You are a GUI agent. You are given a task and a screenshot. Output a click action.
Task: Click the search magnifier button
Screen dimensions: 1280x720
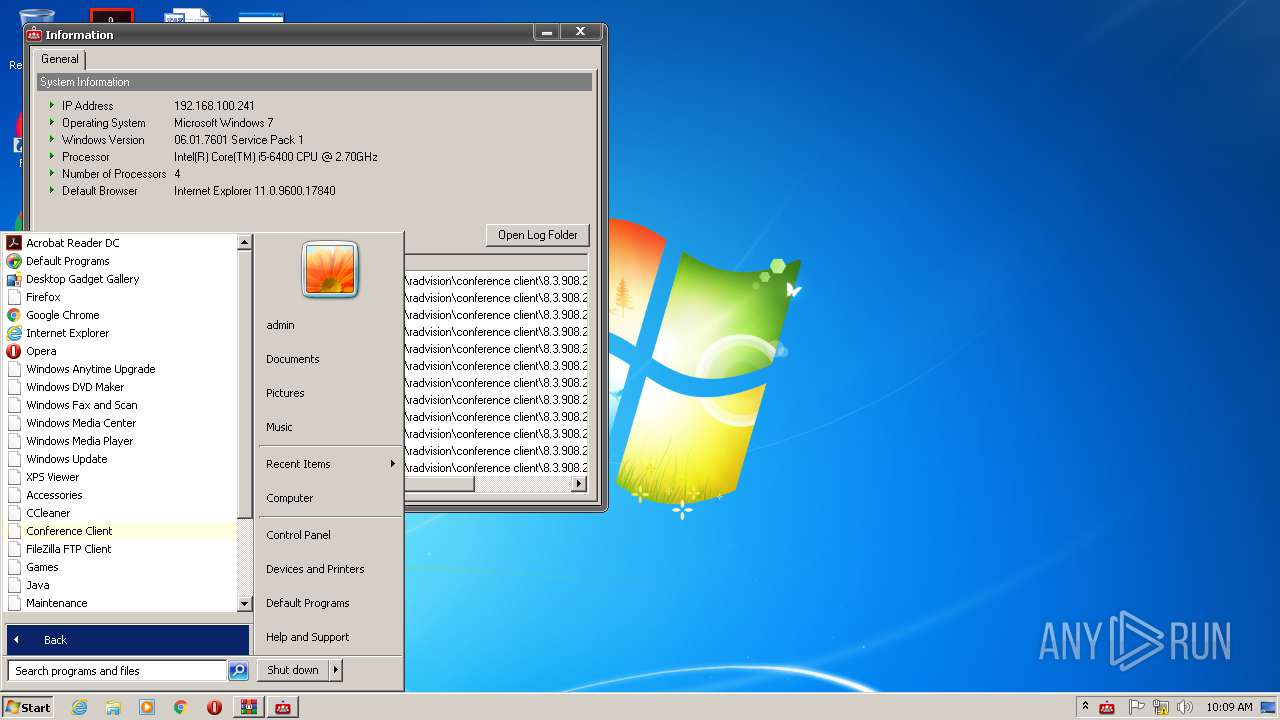click(238, 671)
